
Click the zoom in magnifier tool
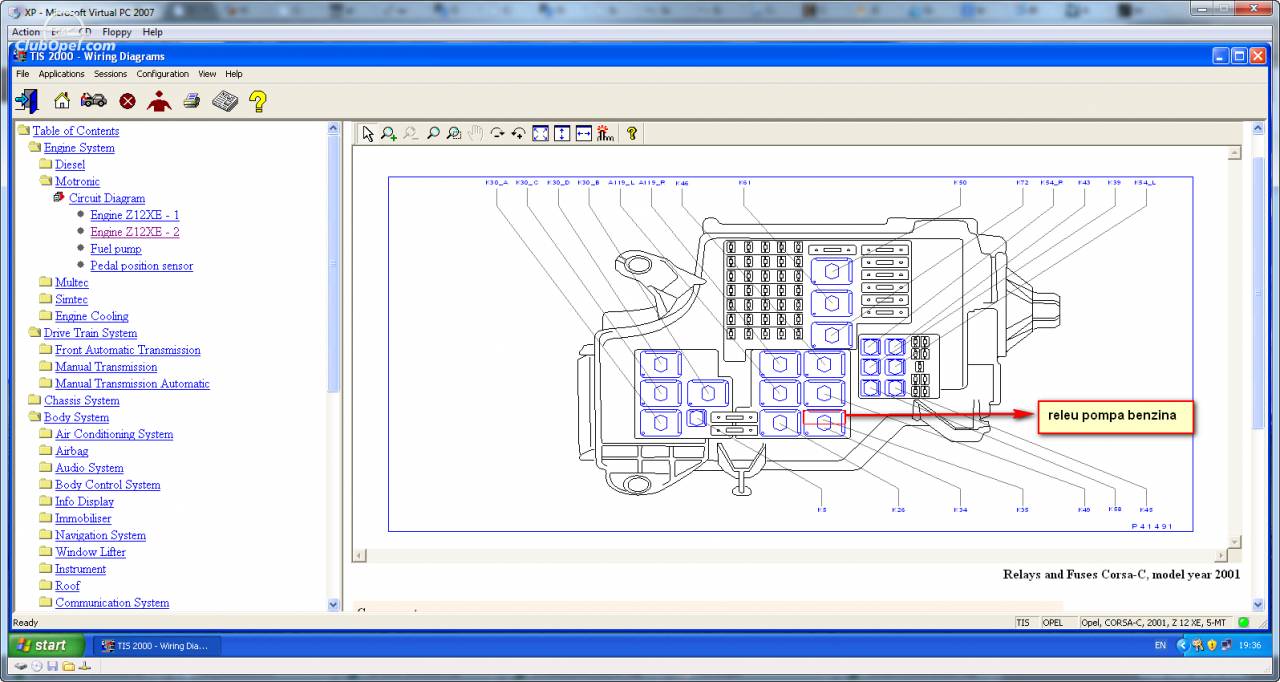coord(389,133)
